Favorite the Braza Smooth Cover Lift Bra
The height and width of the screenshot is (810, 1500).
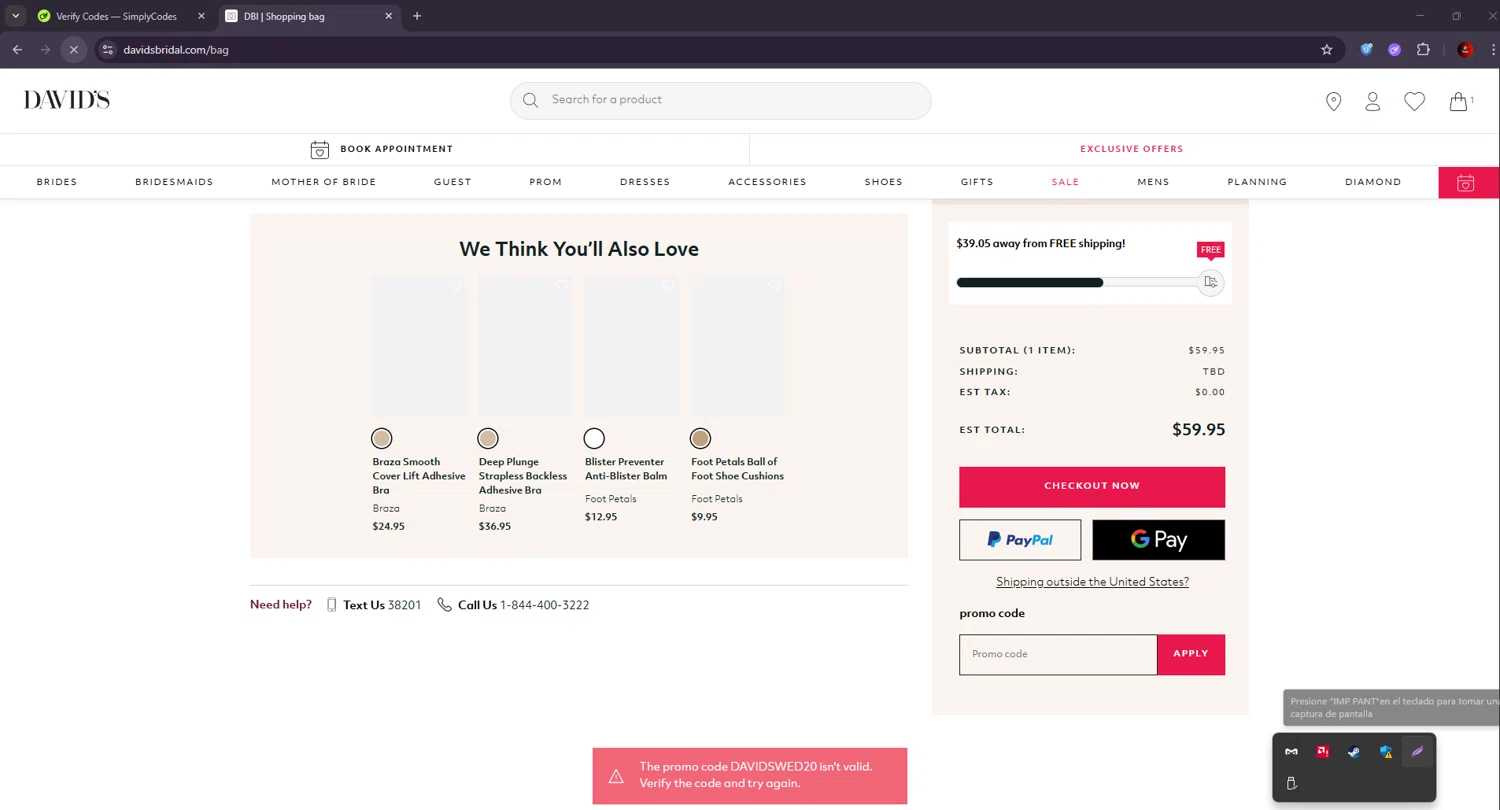coord(456,287)
